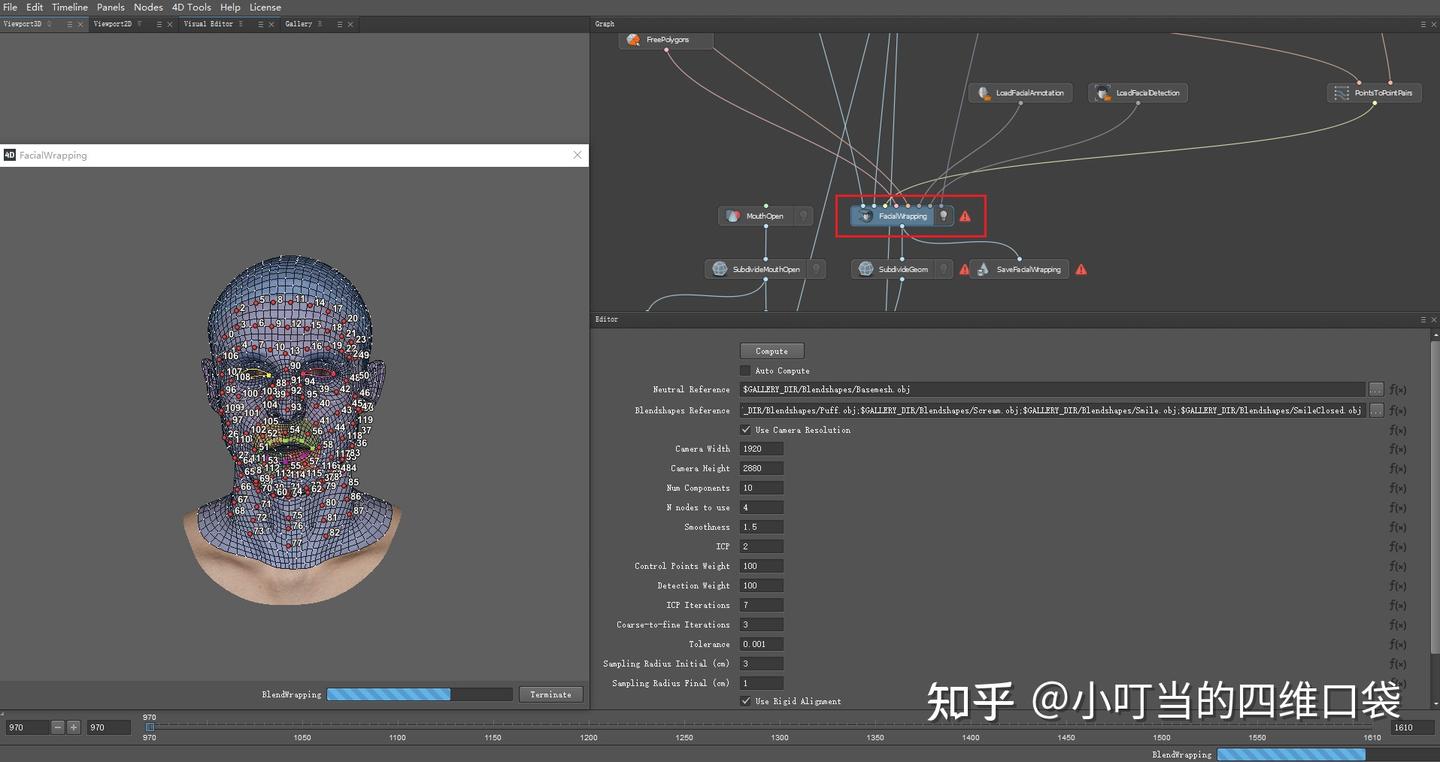The height and width of the screenshot is (762, 1440).
Task: Select the FacialWrapping node icon
Action: coord(866,215)
